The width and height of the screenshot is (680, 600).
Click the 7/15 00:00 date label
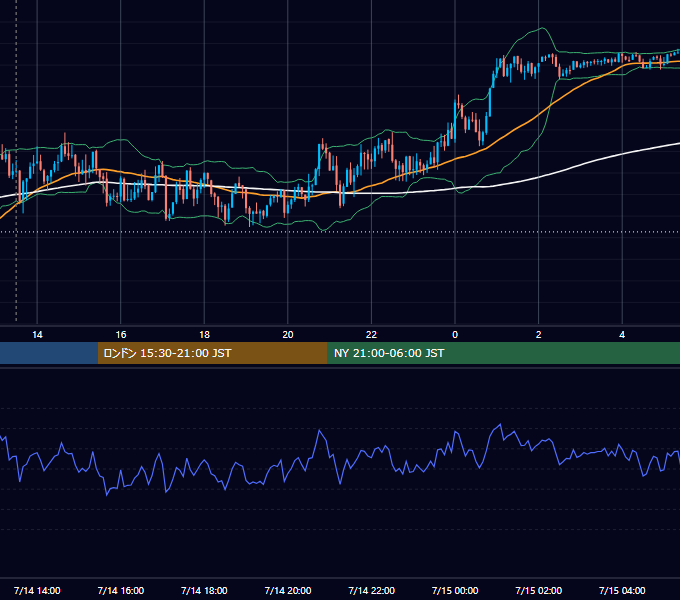click(x=455, y=590)
